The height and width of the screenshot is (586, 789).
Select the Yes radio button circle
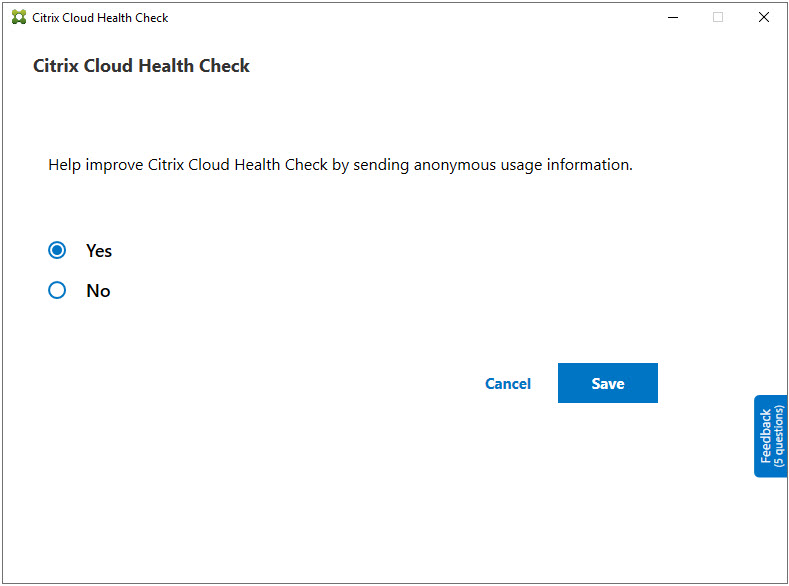pos(57,250)
